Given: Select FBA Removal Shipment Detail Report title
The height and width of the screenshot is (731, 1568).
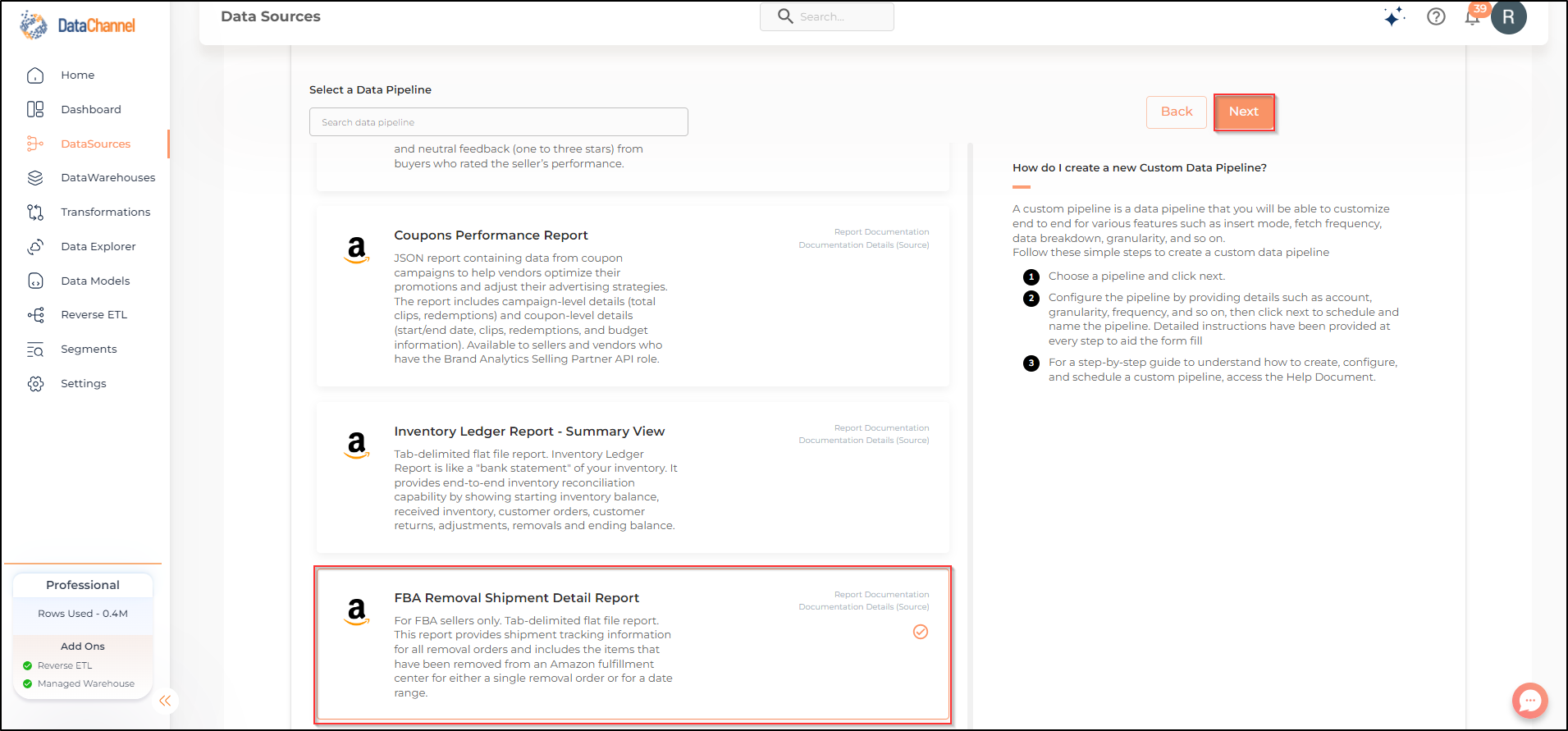Looking at the screenshot, I should pyautogui.click(x=516, y=598).
